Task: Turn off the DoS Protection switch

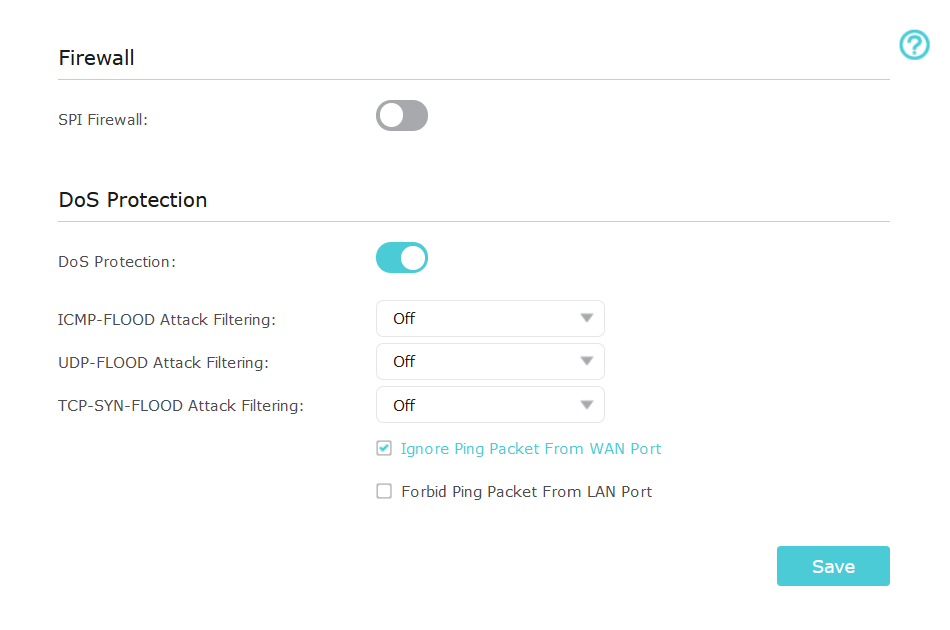Action: (x=401, y=258)
